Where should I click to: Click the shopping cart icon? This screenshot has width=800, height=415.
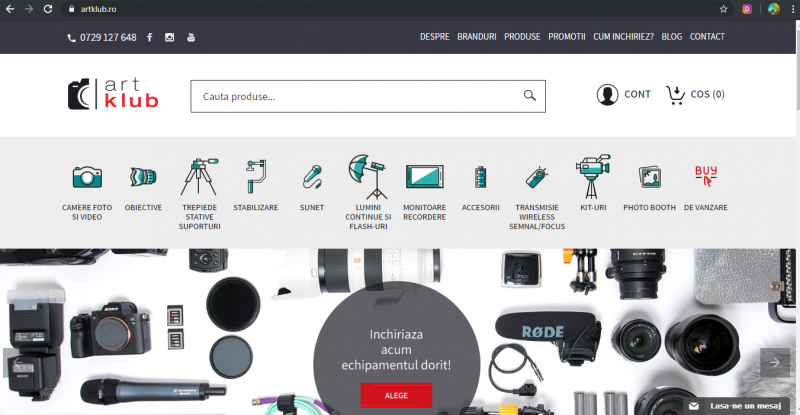click(x=676, y=95)
